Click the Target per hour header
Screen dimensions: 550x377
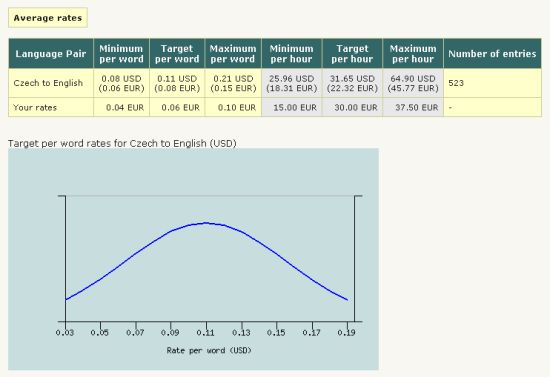coord(352,53)
